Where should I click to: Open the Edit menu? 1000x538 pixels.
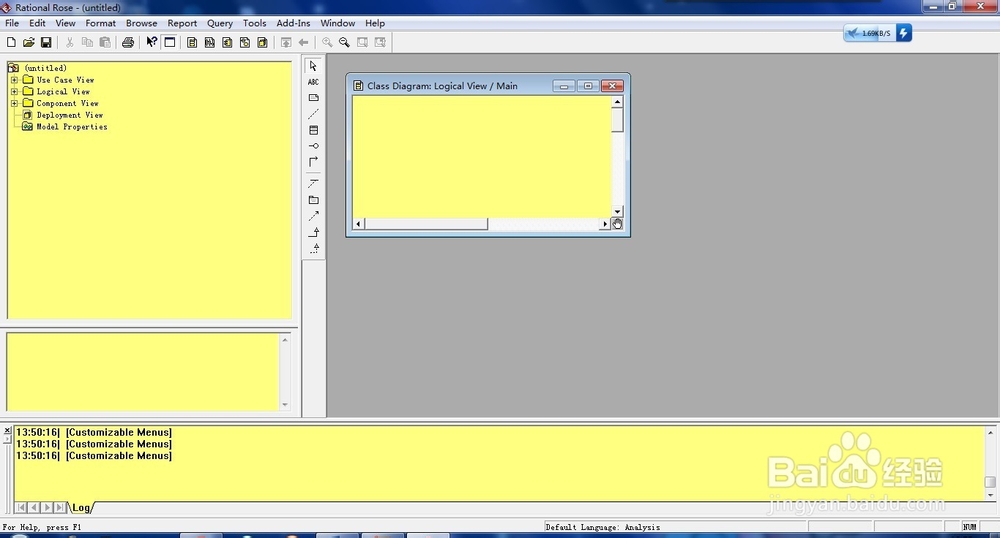[x=38, y=23]
